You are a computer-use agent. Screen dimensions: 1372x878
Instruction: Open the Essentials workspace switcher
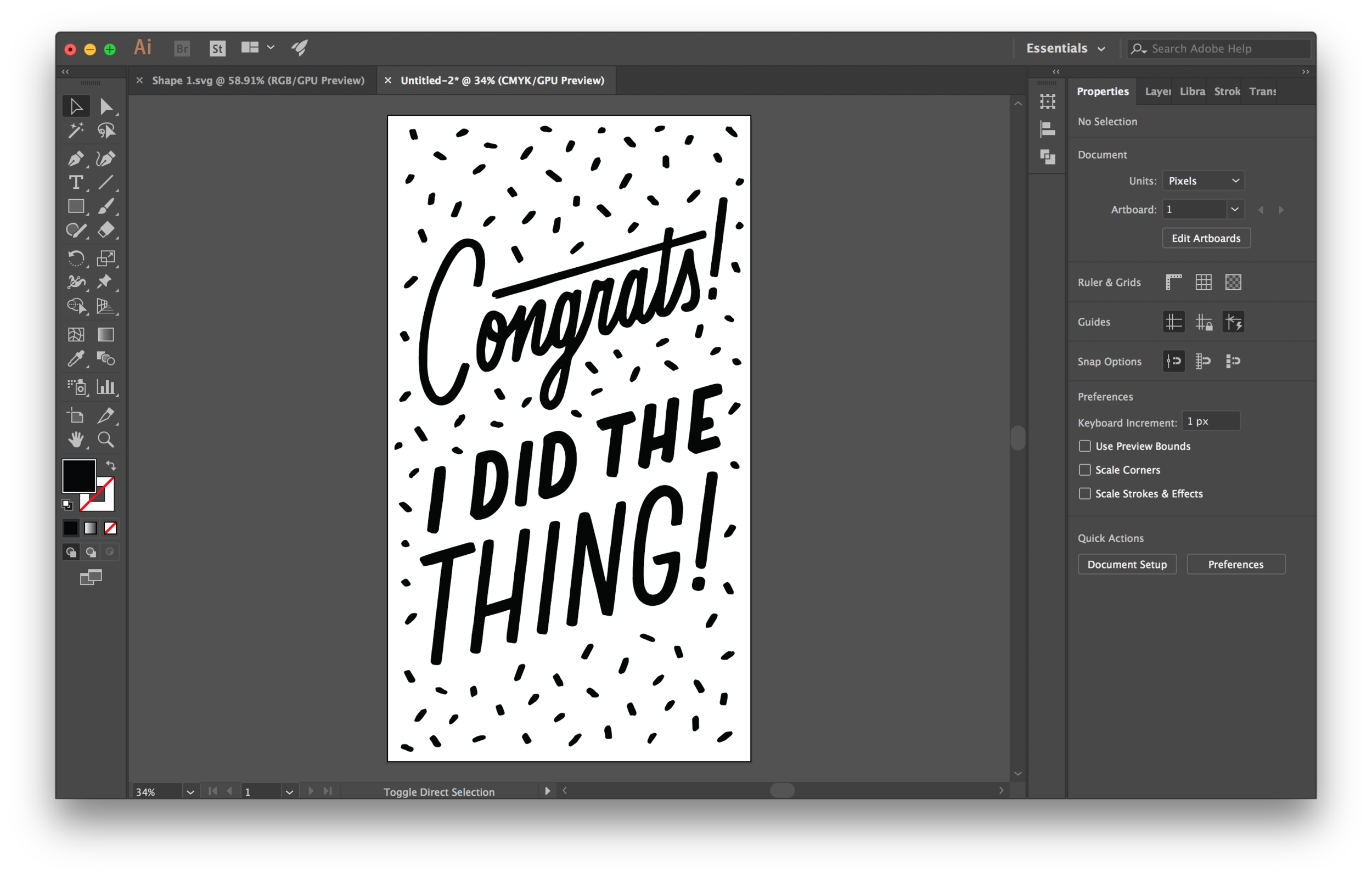(1065, 48)
